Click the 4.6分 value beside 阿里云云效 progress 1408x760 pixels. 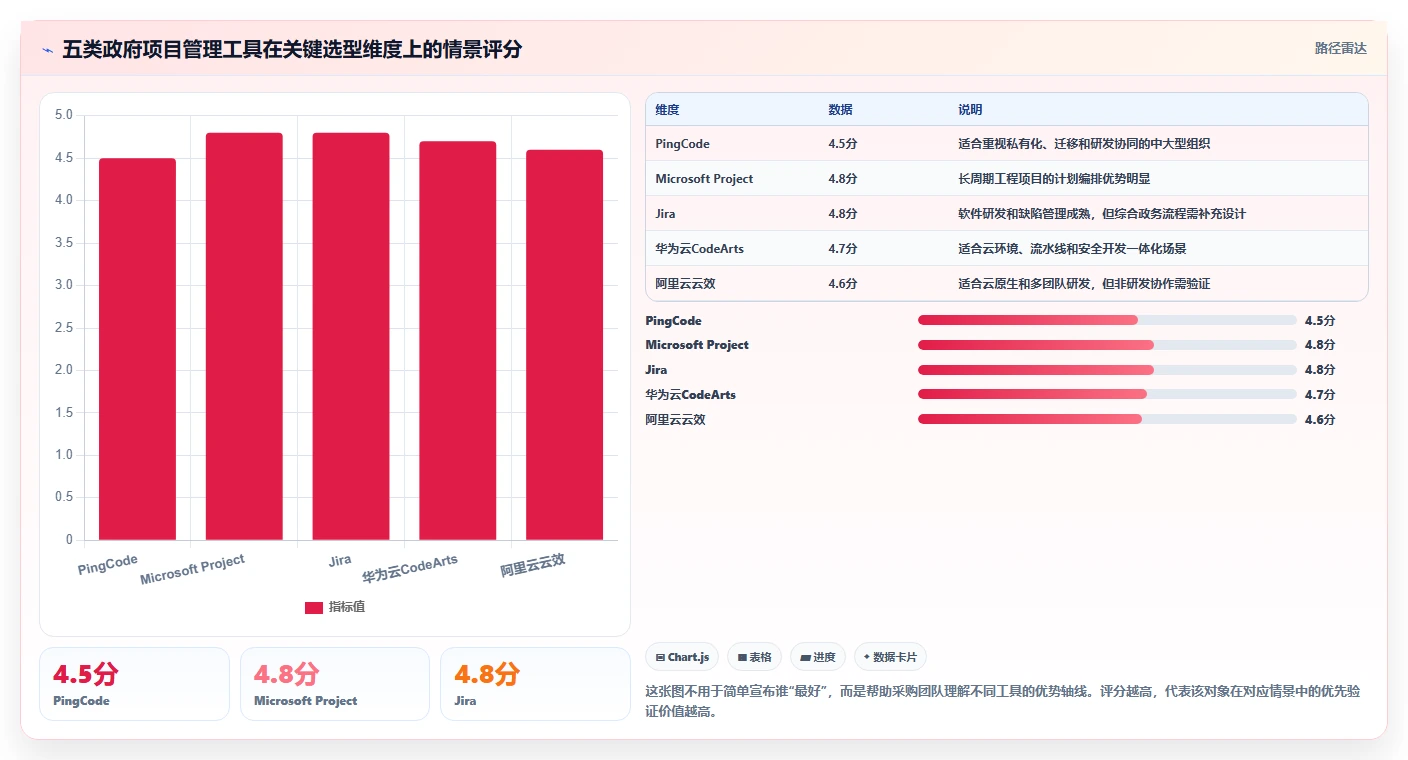1320,420
